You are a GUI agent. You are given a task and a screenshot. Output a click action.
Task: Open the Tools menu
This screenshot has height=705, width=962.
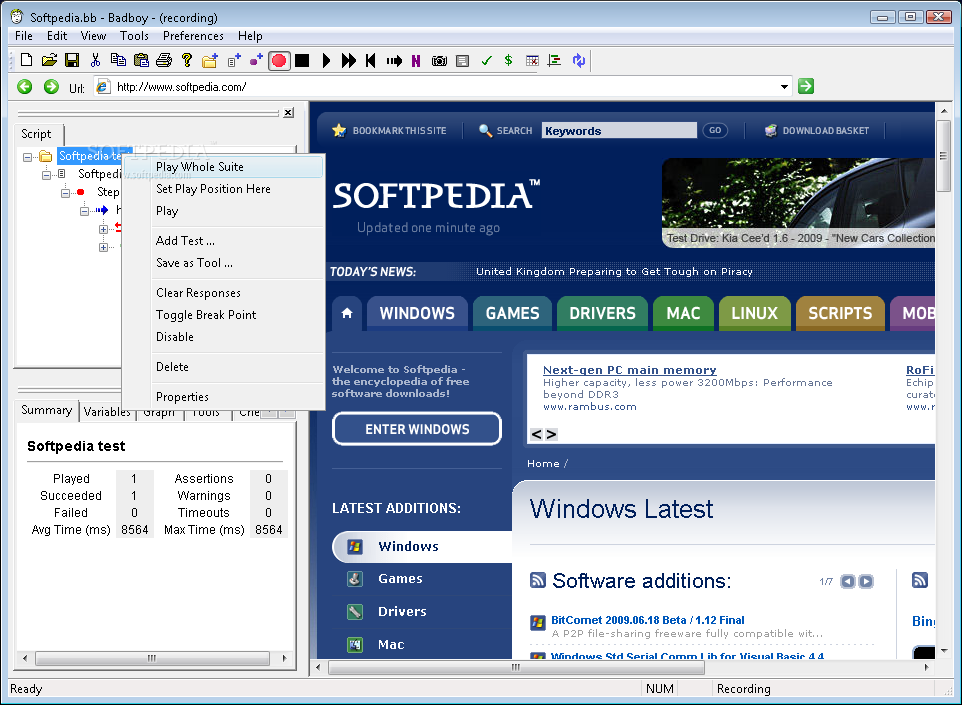[134, 36]
